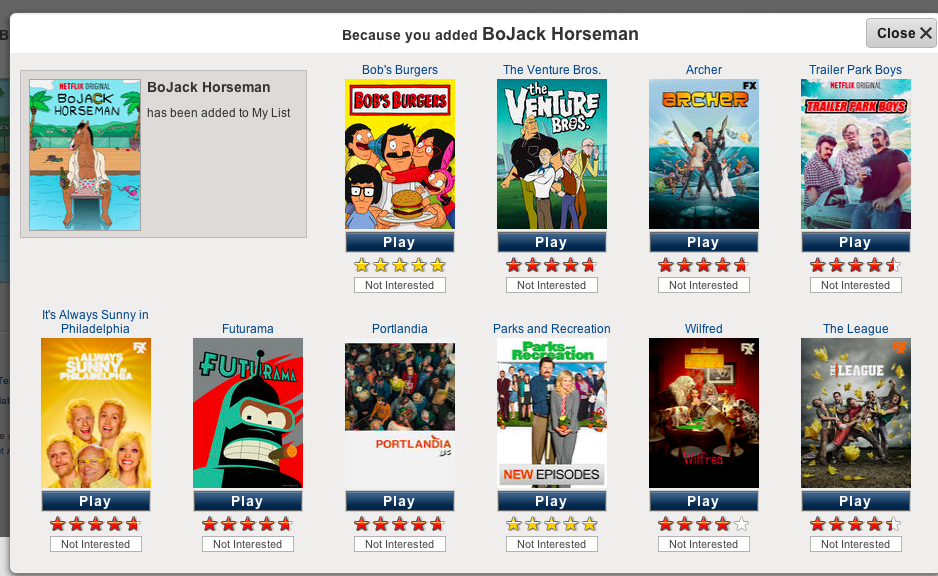938x576 pixels.
Task: Play Bob's Burgers
Action: click(x=400, y=242)
